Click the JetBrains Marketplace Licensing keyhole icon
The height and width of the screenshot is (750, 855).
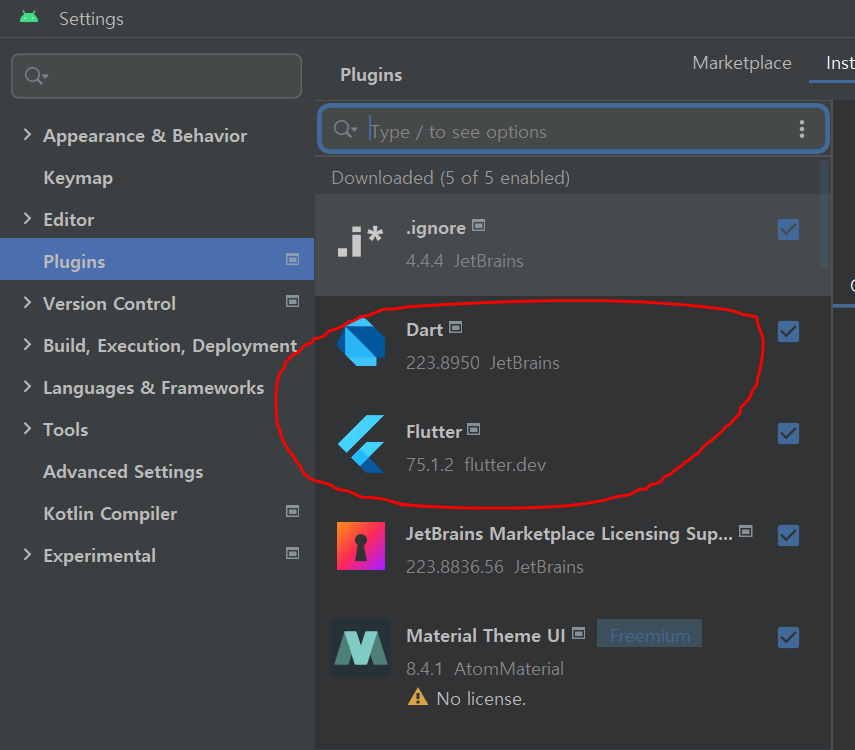[361, 546]
